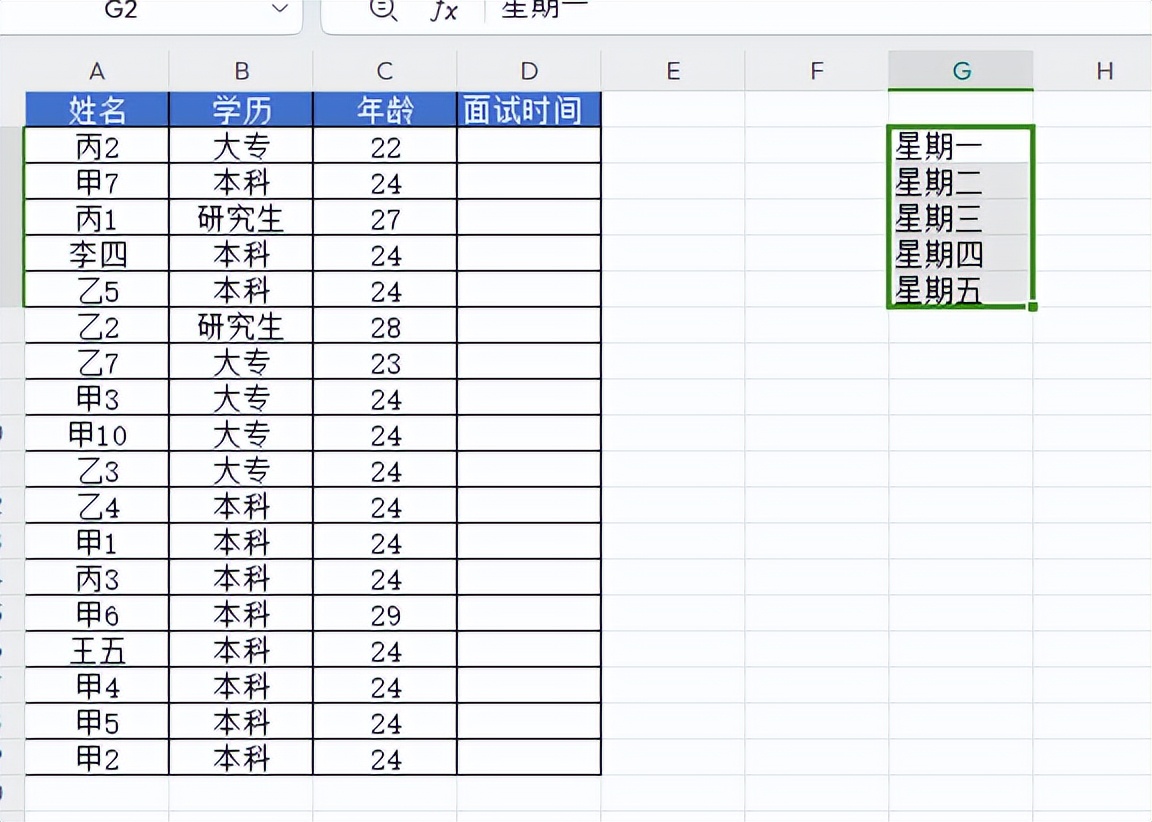Select cell containing 甲7
1152x822 pixels.
pyautogui.click(x=97, y=181)
